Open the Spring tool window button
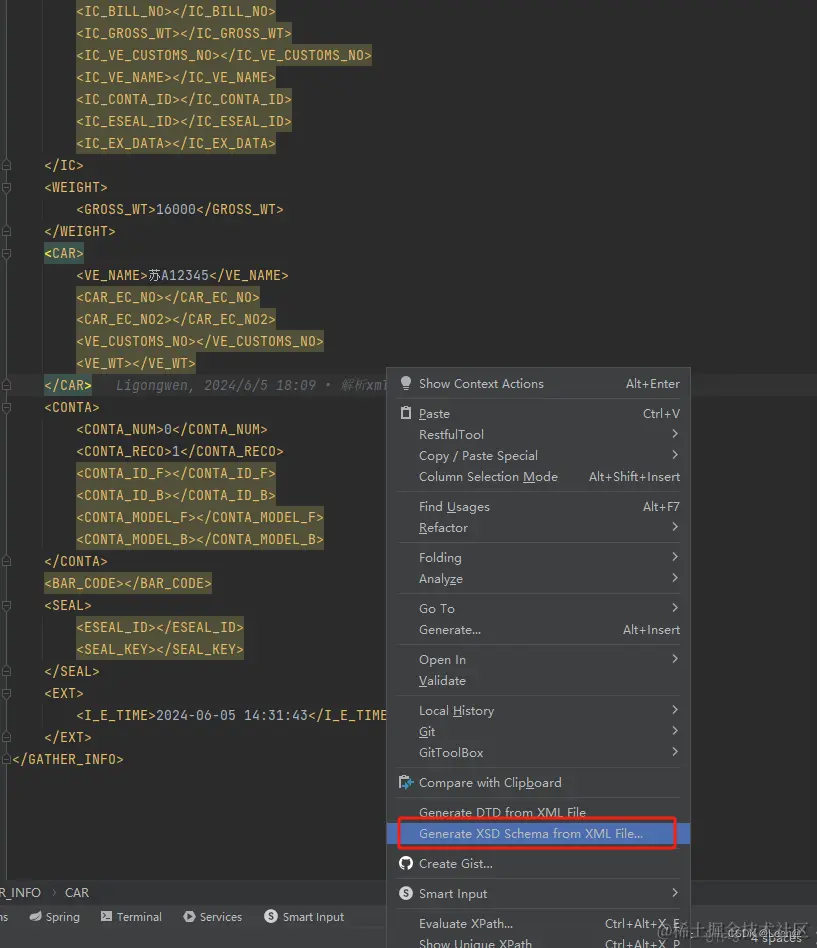Image resolution: width=817 pixels, height=948 pixels. pos(54,917)
